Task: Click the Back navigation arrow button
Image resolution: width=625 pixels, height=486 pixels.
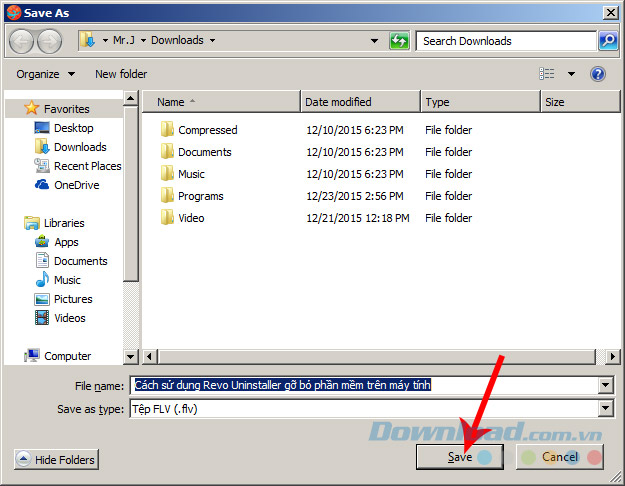Action: (22, 41)
